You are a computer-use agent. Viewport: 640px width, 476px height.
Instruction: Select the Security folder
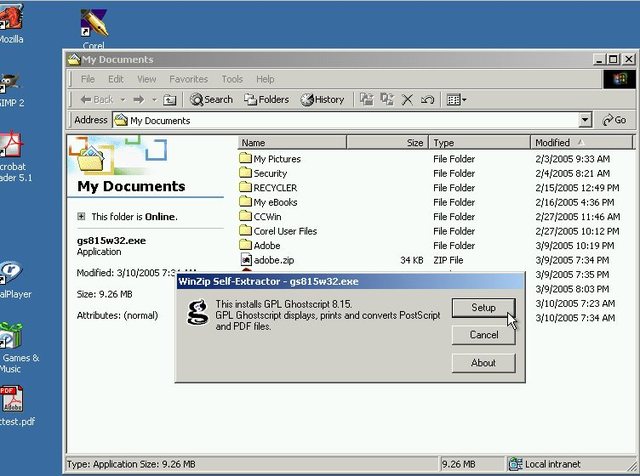(x=263, y=173)
